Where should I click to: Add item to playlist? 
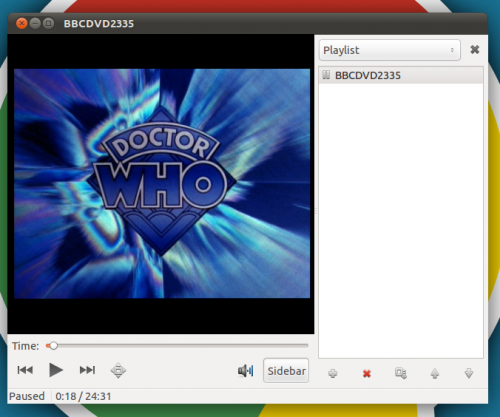333,373
